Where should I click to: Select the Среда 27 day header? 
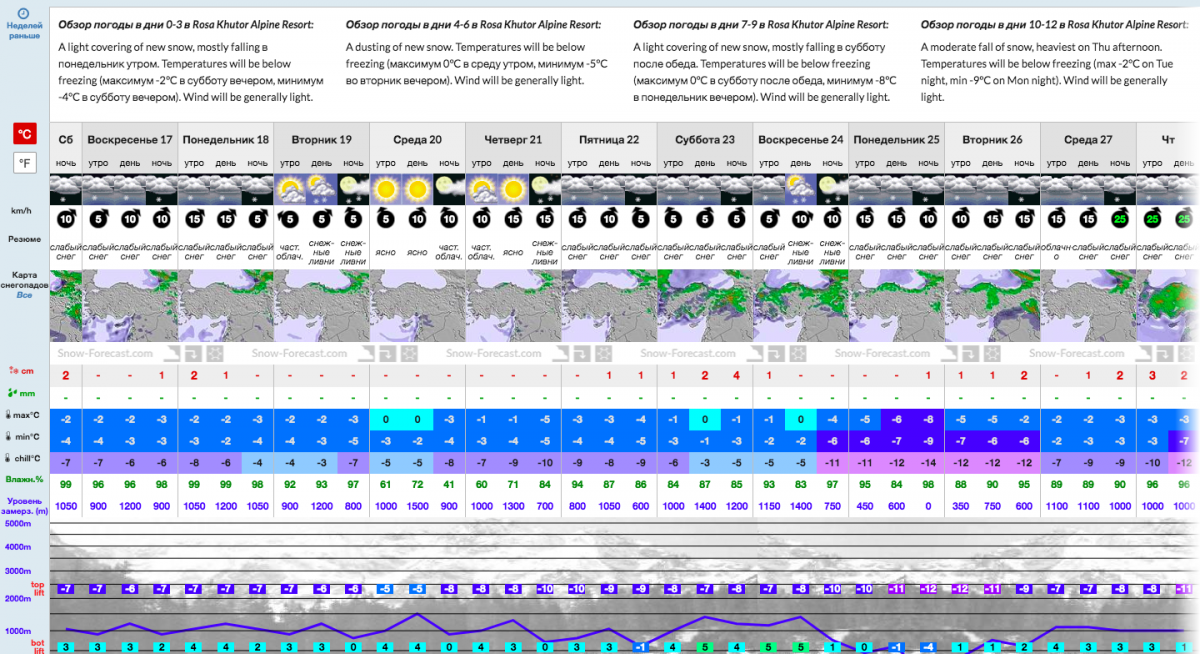pos(1088,140)
